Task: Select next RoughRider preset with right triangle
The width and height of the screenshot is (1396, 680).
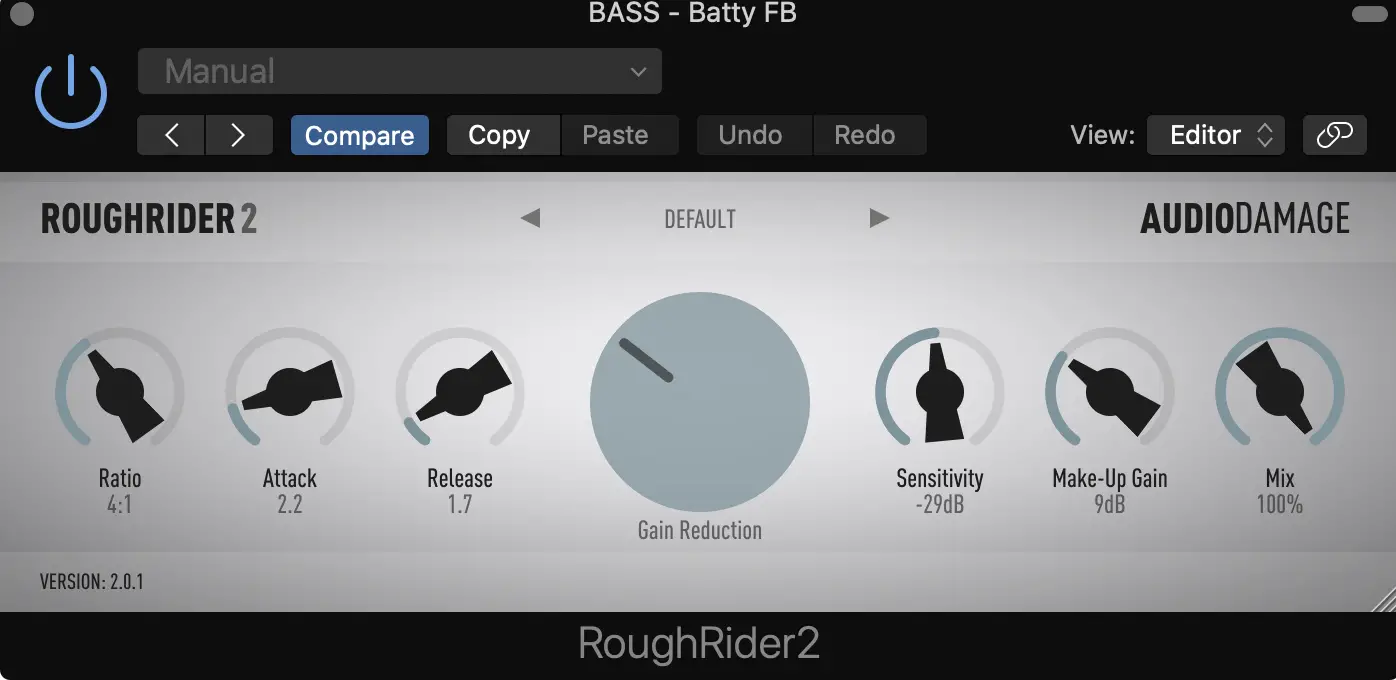Action: (879, 218)
